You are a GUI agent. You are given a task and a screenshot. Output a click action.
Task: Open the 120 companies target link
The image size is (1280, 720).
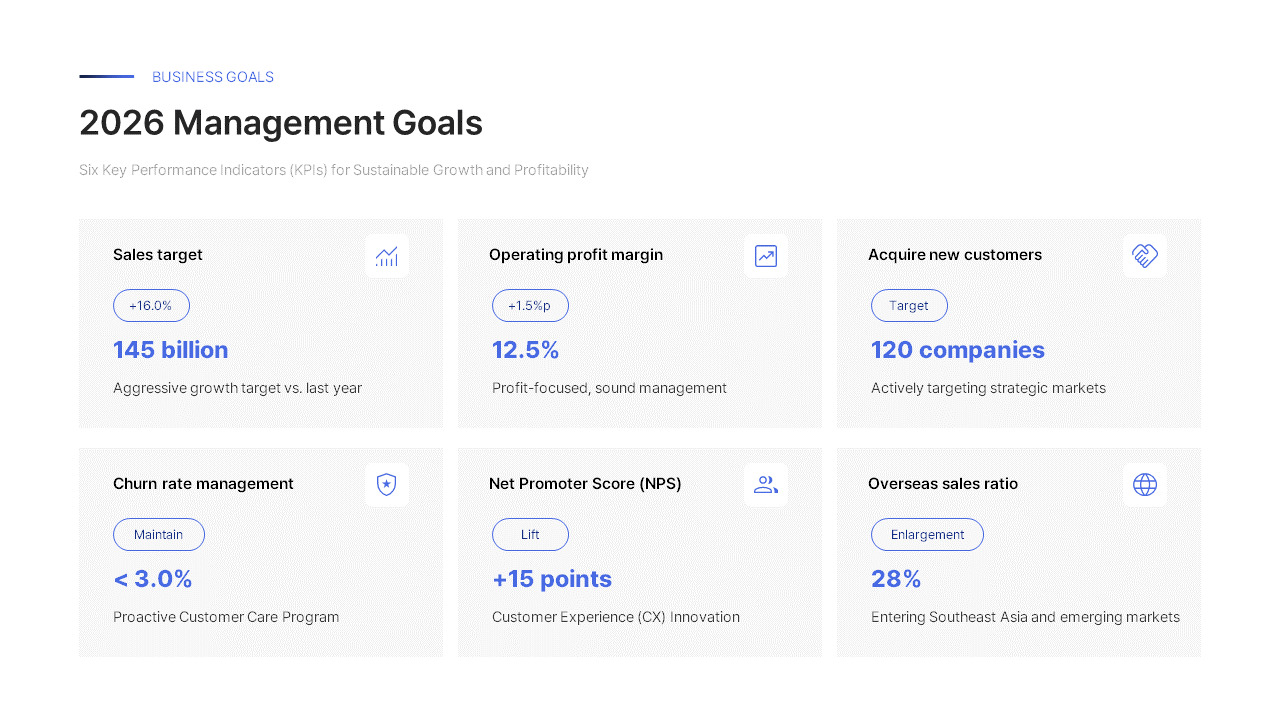[x=957, y=350]
